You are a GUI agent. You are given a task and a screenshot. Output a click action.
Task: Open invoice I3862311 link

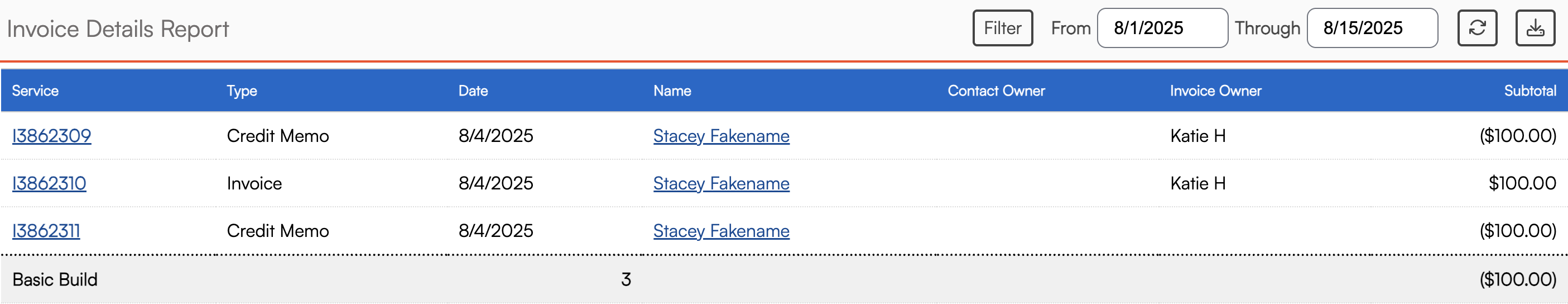(46, 230)
